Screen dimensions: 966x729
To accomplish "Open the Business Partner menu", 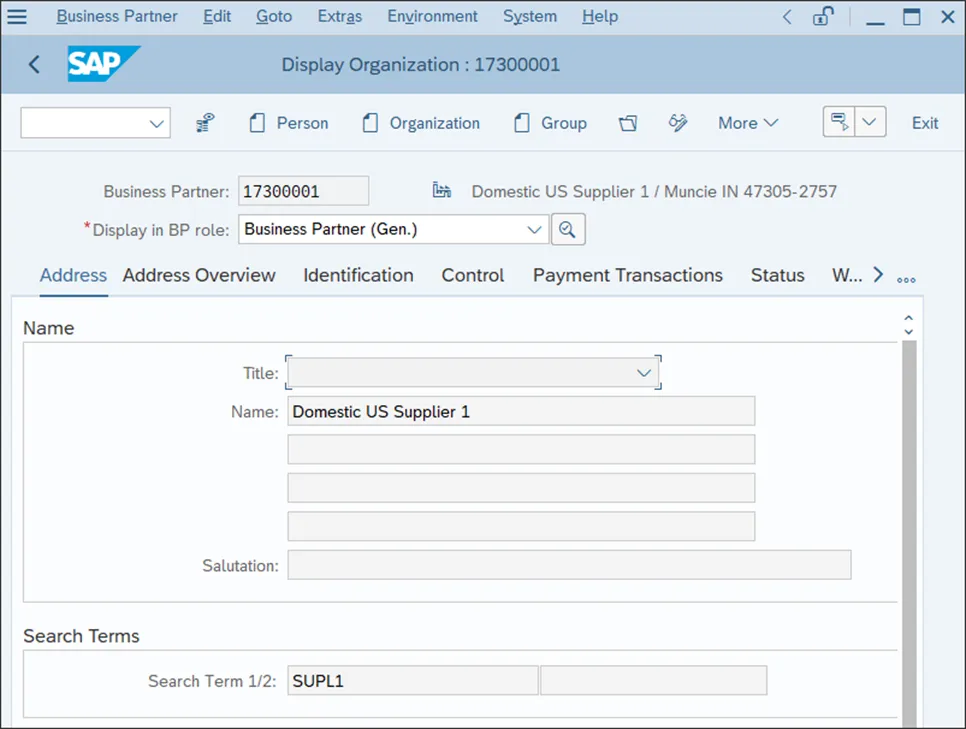I will click(x=117, y=16).
